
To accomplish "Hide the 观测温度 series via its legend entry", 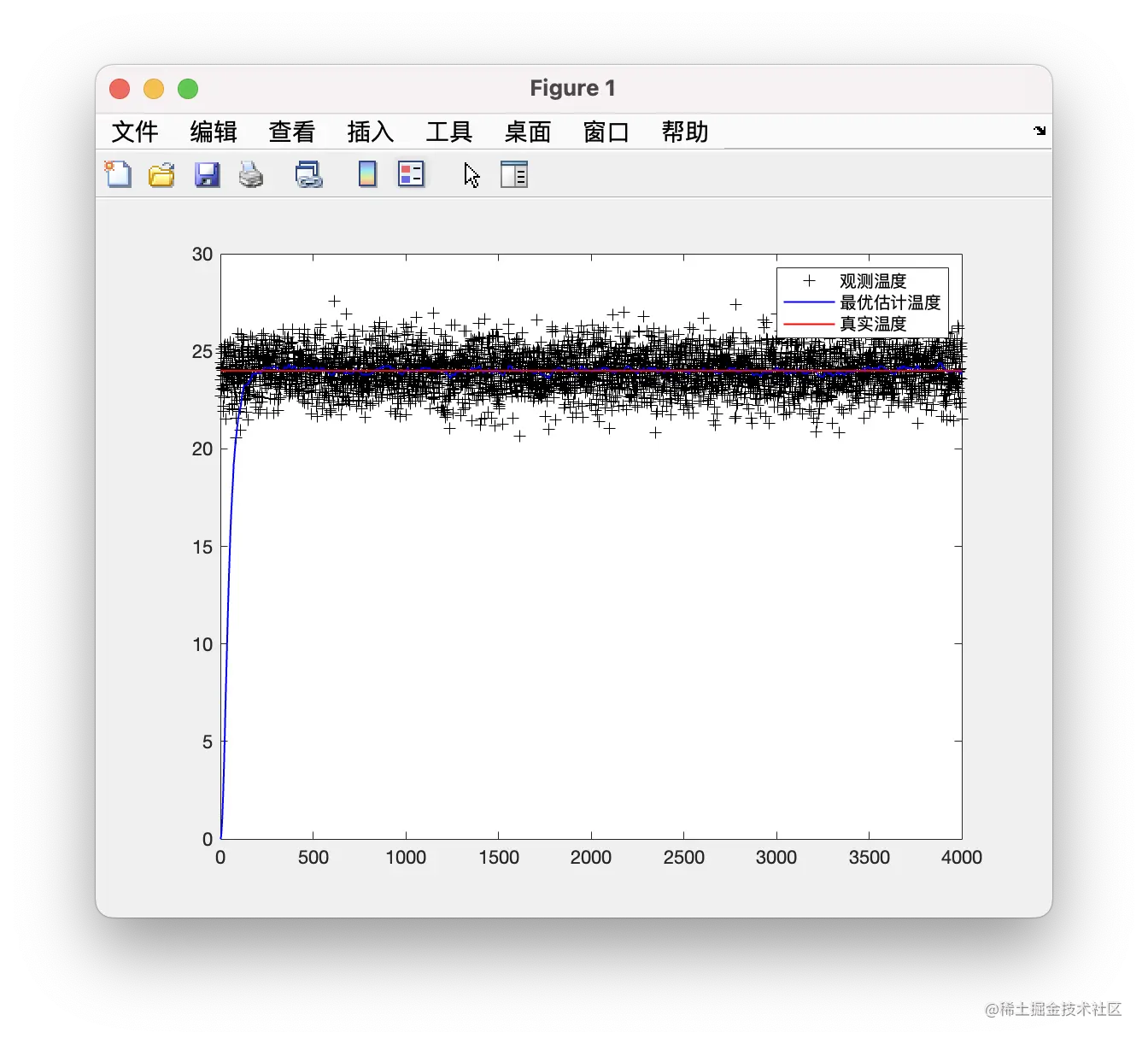I will point(873,280).
